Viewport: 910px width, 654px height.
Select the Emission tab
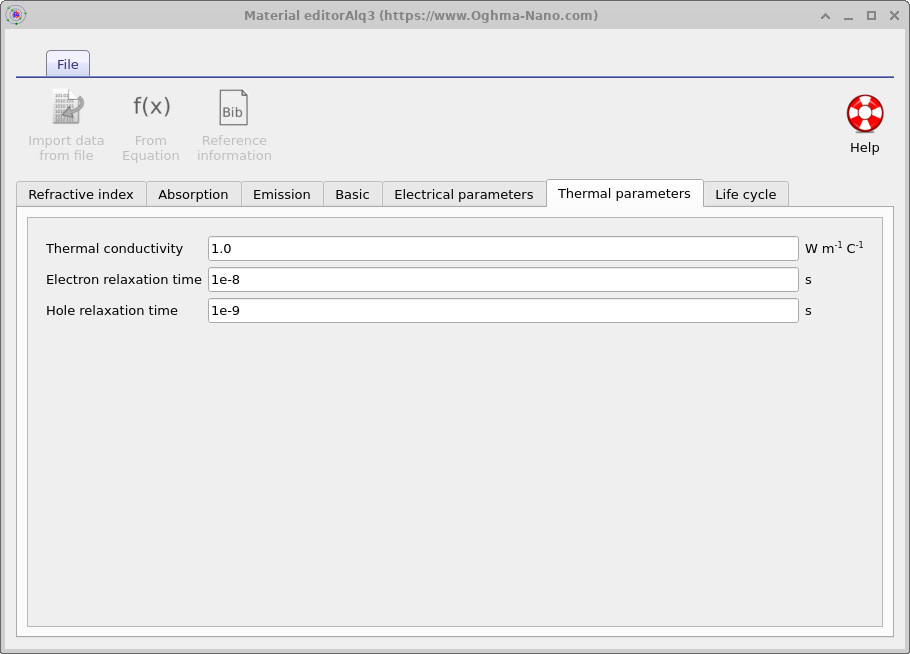(282, 194)
